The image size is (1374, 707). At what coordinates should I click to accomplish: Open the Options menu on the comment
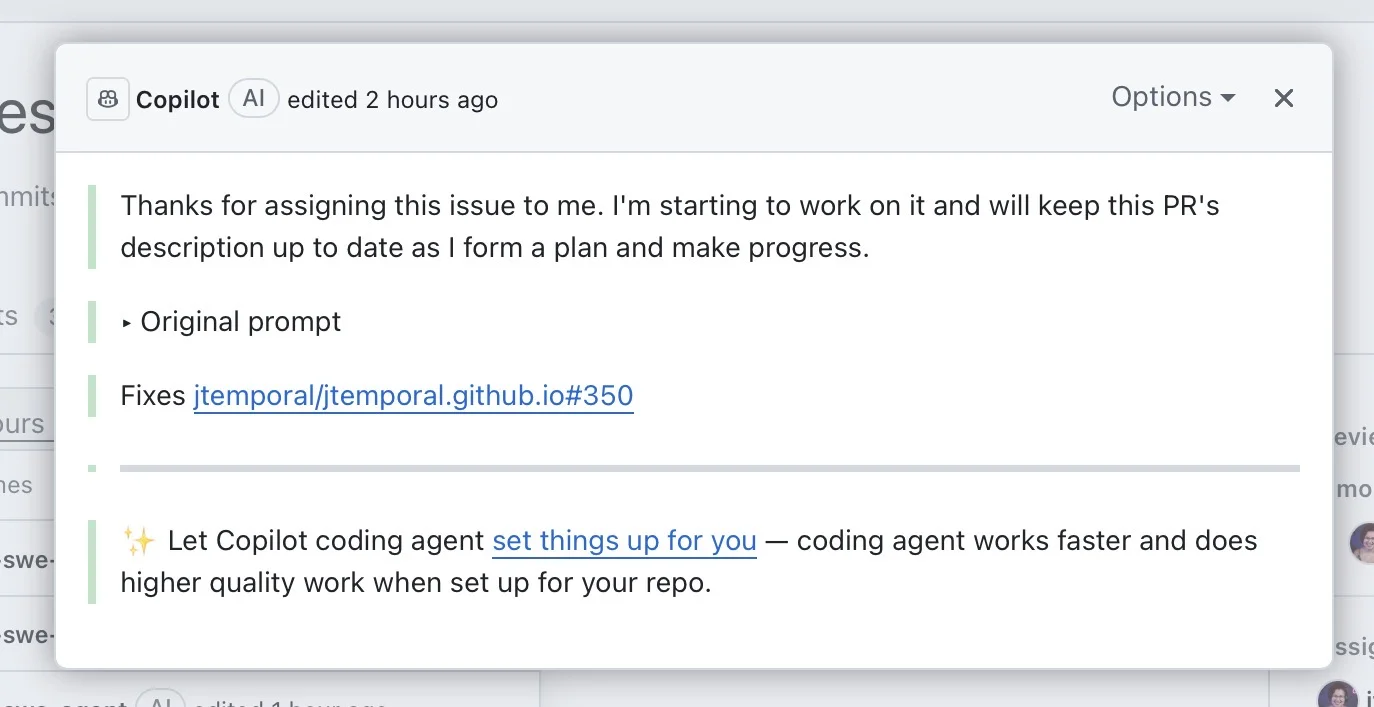(x=1162, y=97)
